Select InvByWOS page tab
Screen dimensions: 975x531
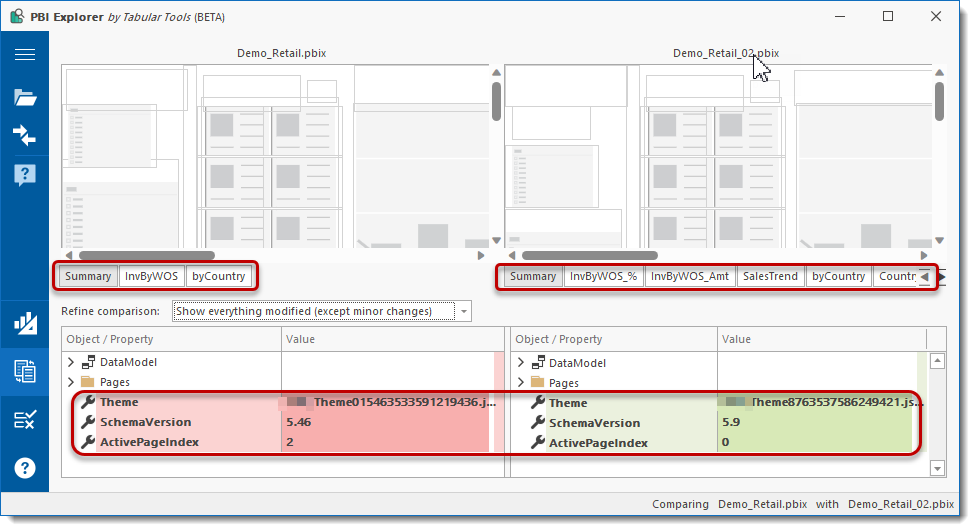tap(151, 276)
